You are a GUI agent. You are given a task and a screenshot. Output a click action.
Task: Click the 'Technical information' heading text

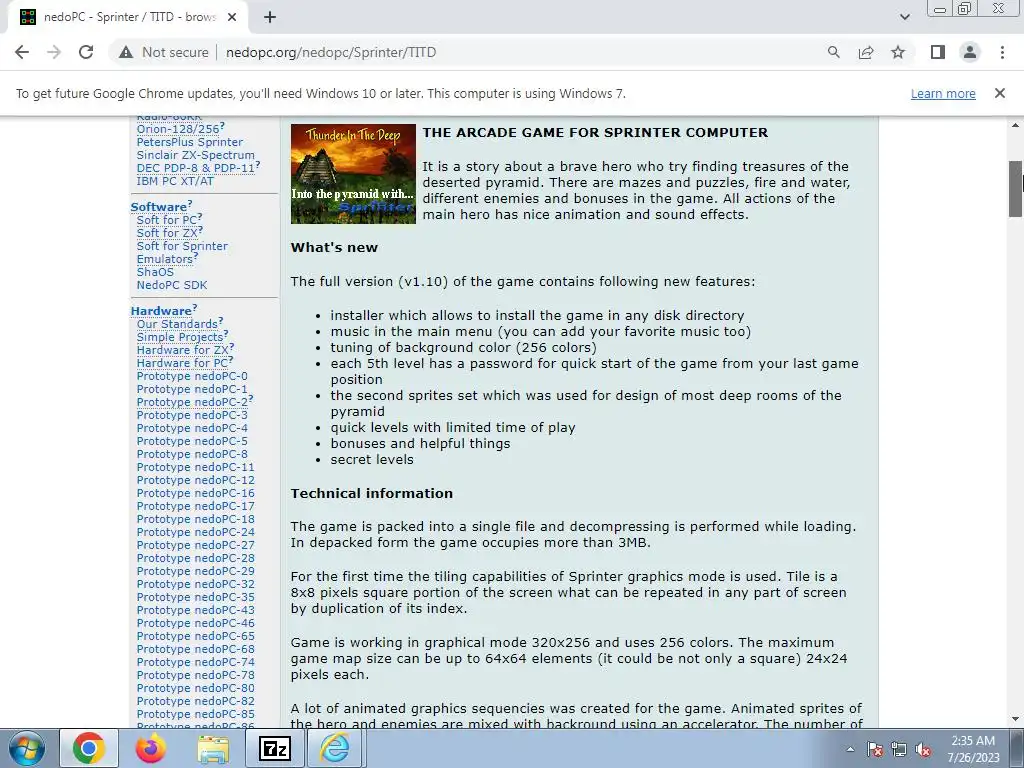[372, 494]
